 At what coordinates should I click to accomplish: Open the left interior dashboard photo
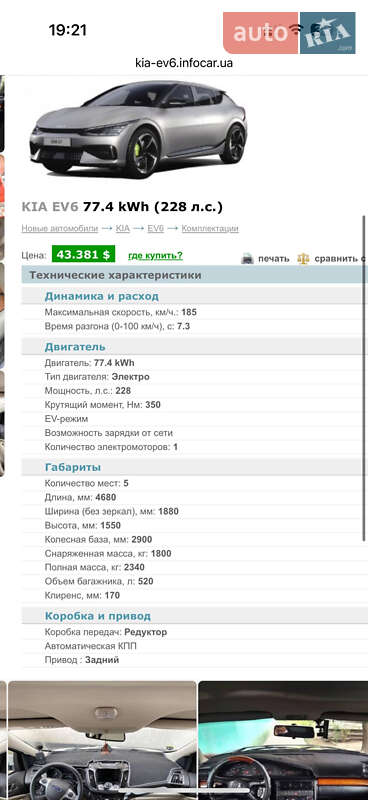102,740
